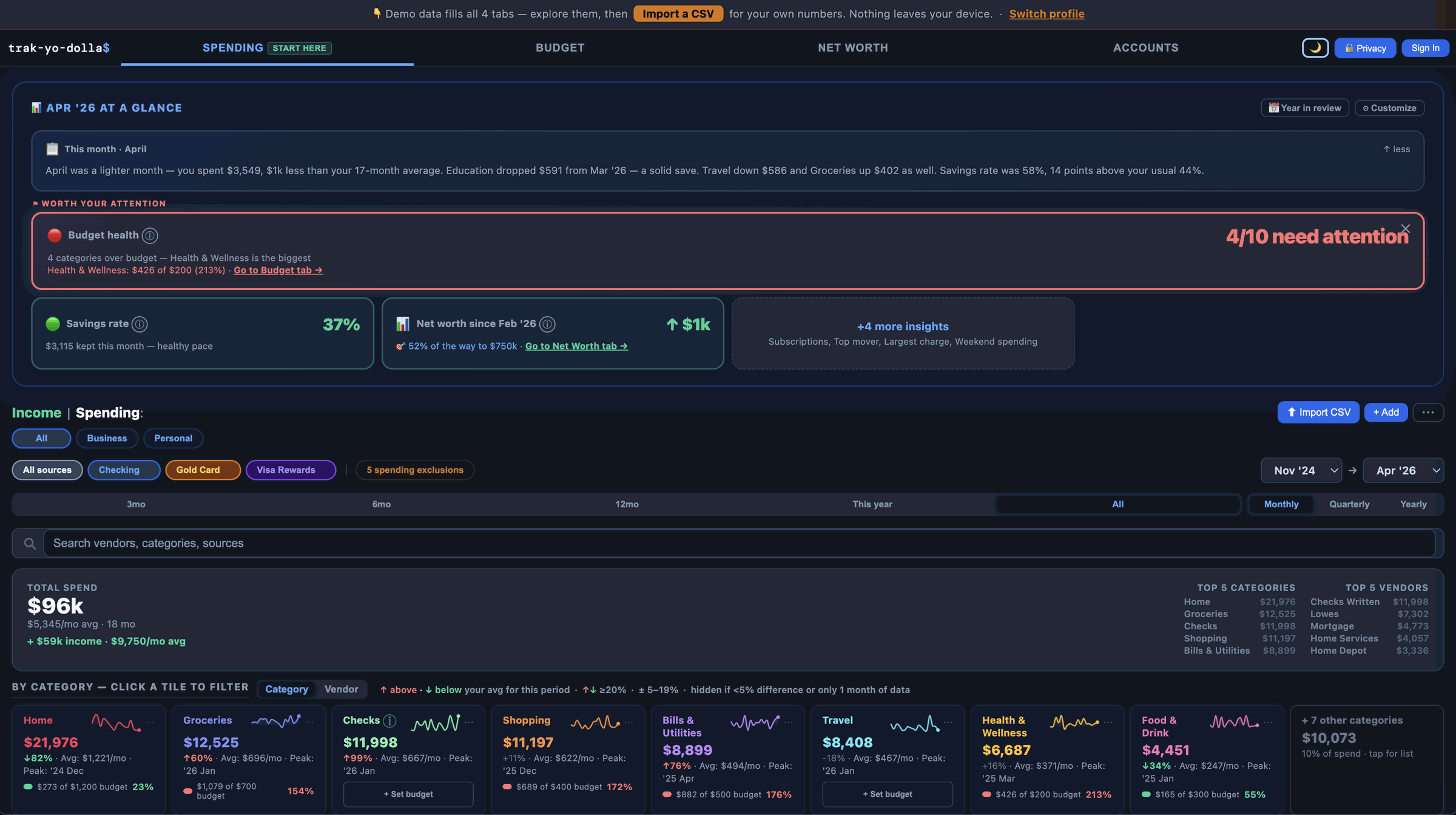The image size is (1456, 815).
Task: Open Home tile options dots
Action: (x=150, y=722)
